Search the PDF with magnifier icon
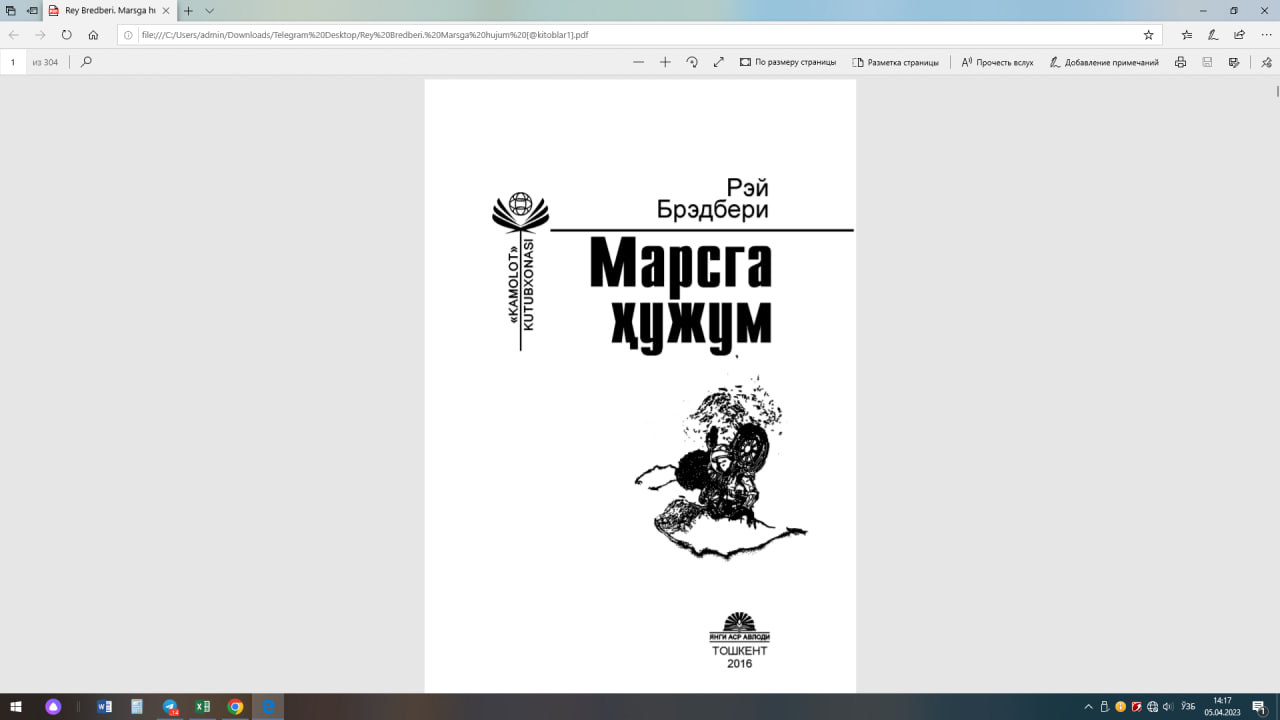 click(x=86, y=62)
